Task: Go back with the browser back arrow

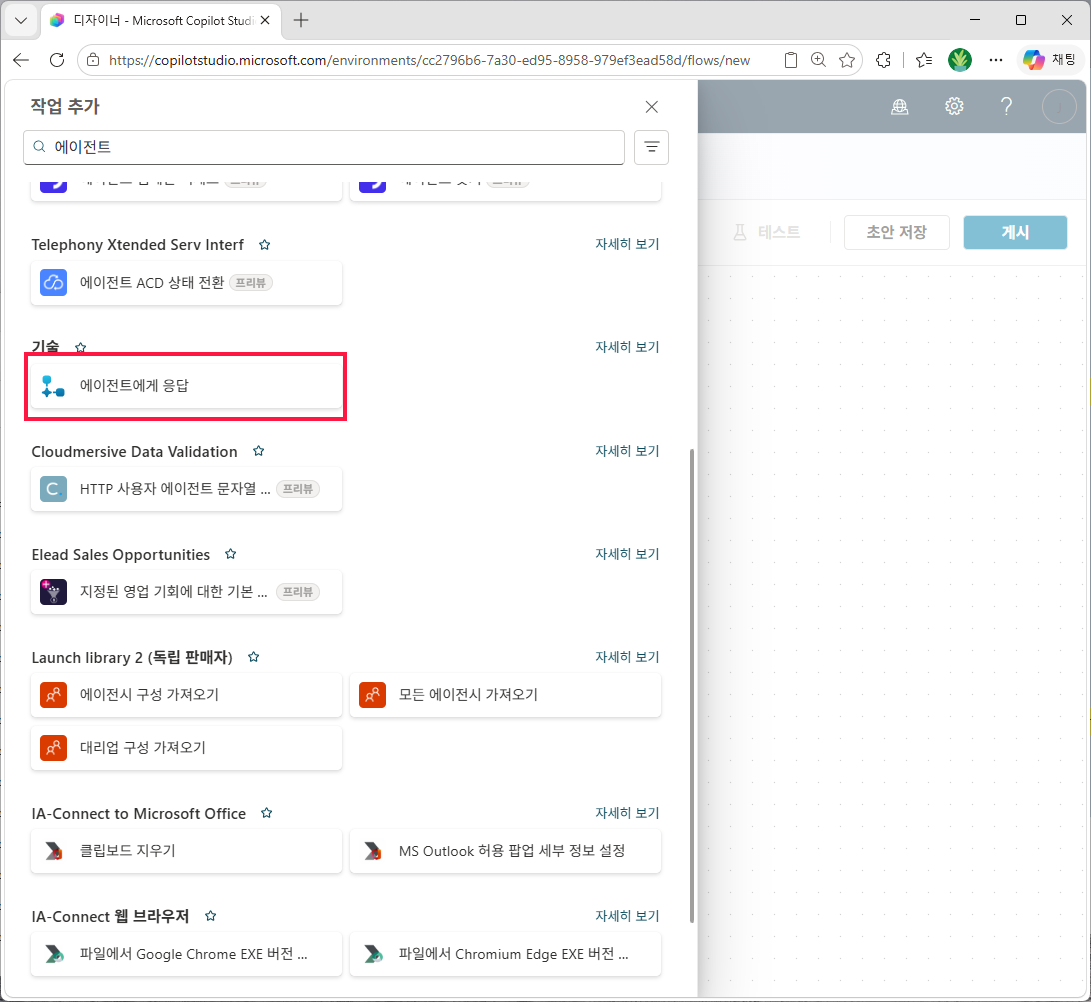Action: [21, 60]
